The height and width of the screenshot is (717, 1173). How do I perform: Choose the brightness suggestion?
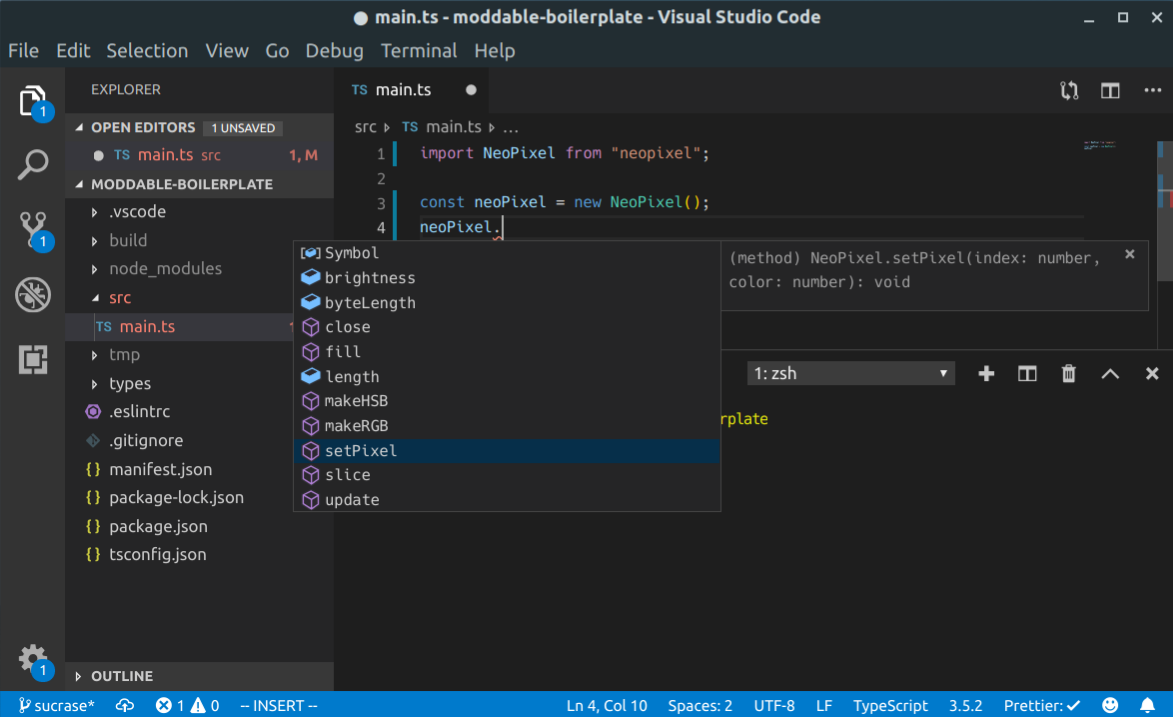(x=507, y=278)
